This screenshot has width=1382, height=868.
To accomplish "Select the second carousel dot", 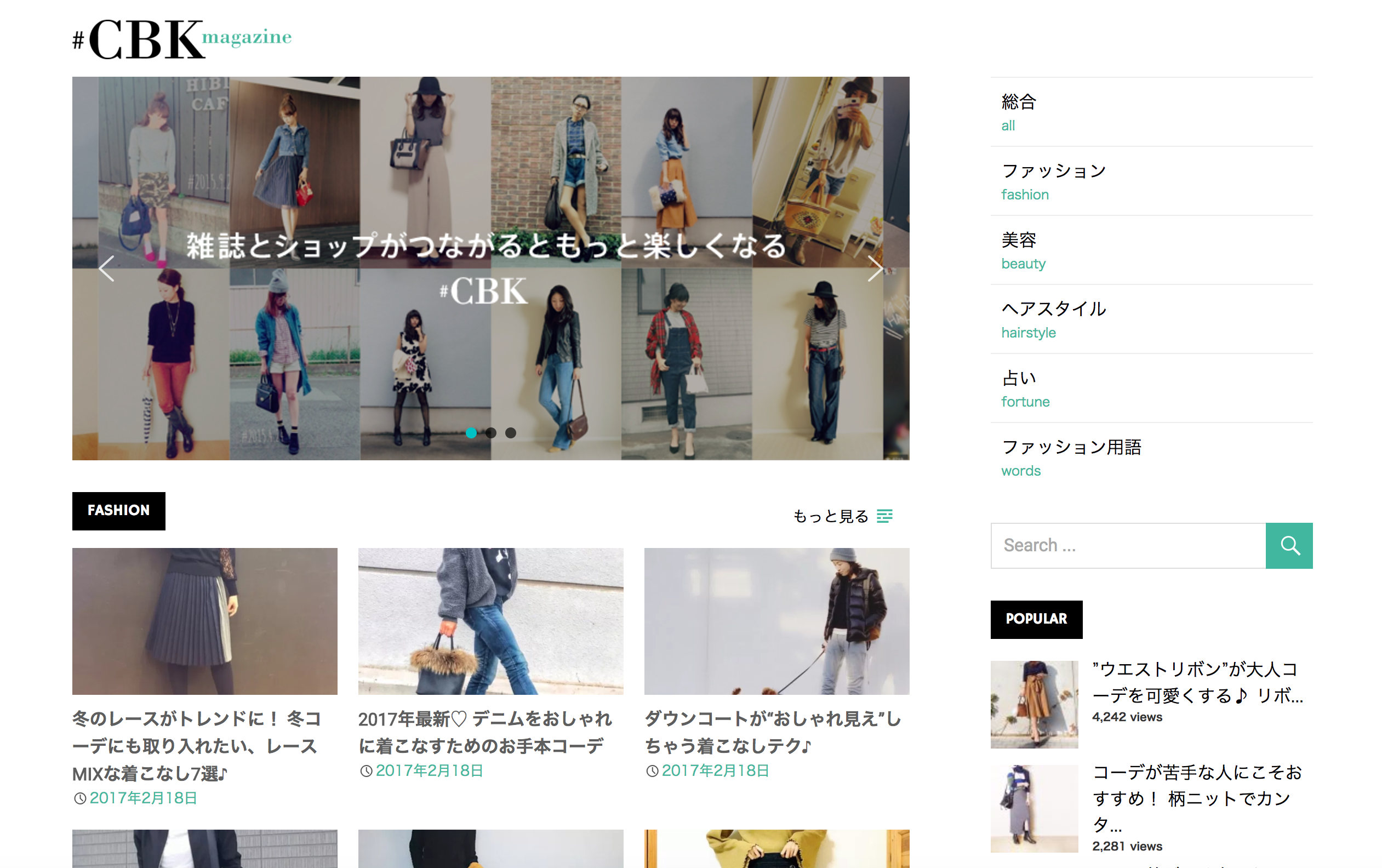I will point(490,433).
